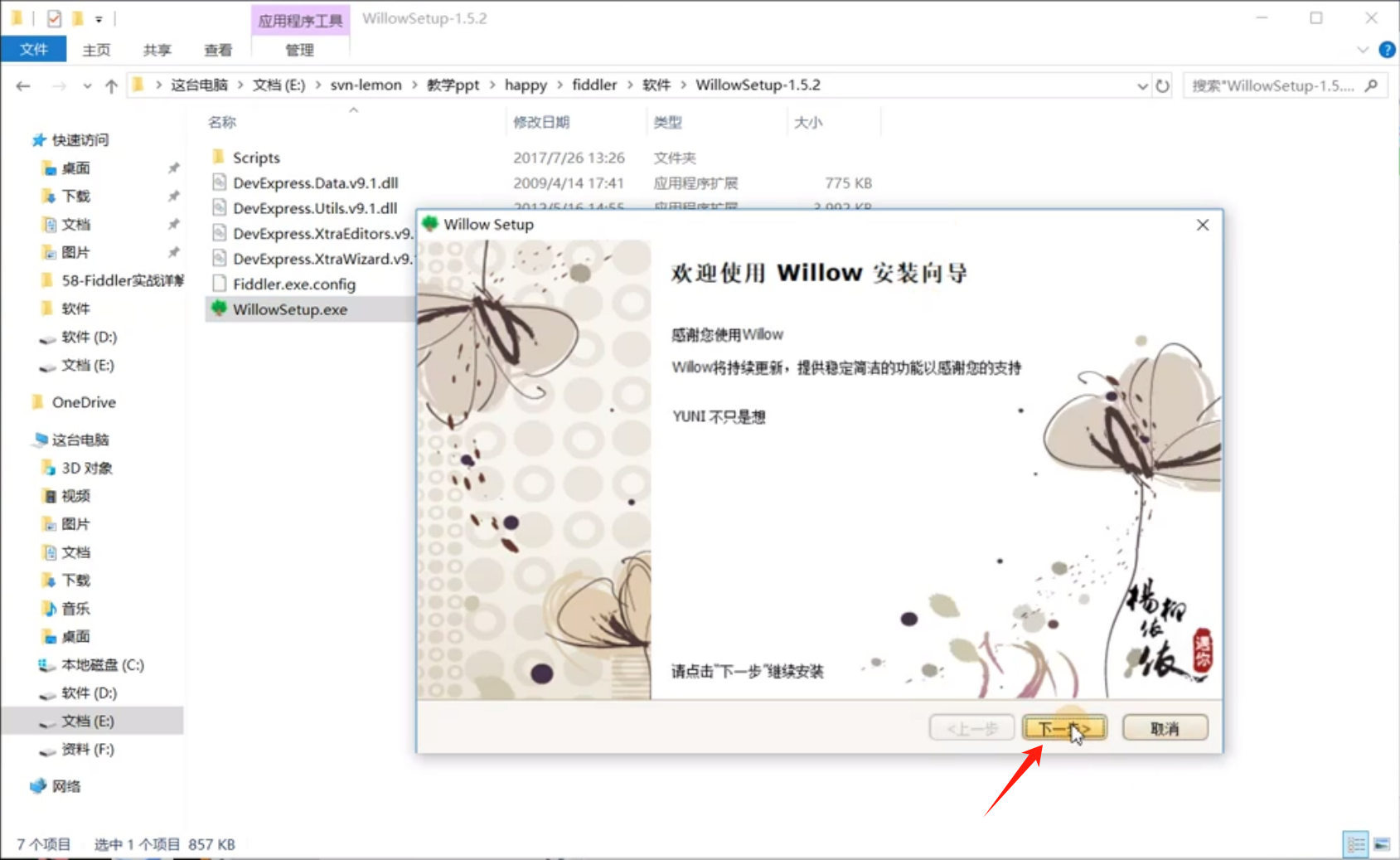Switch to the 共享 ribbon tab
Viewport: 1400px width, 860px height.
pos(157,50)
